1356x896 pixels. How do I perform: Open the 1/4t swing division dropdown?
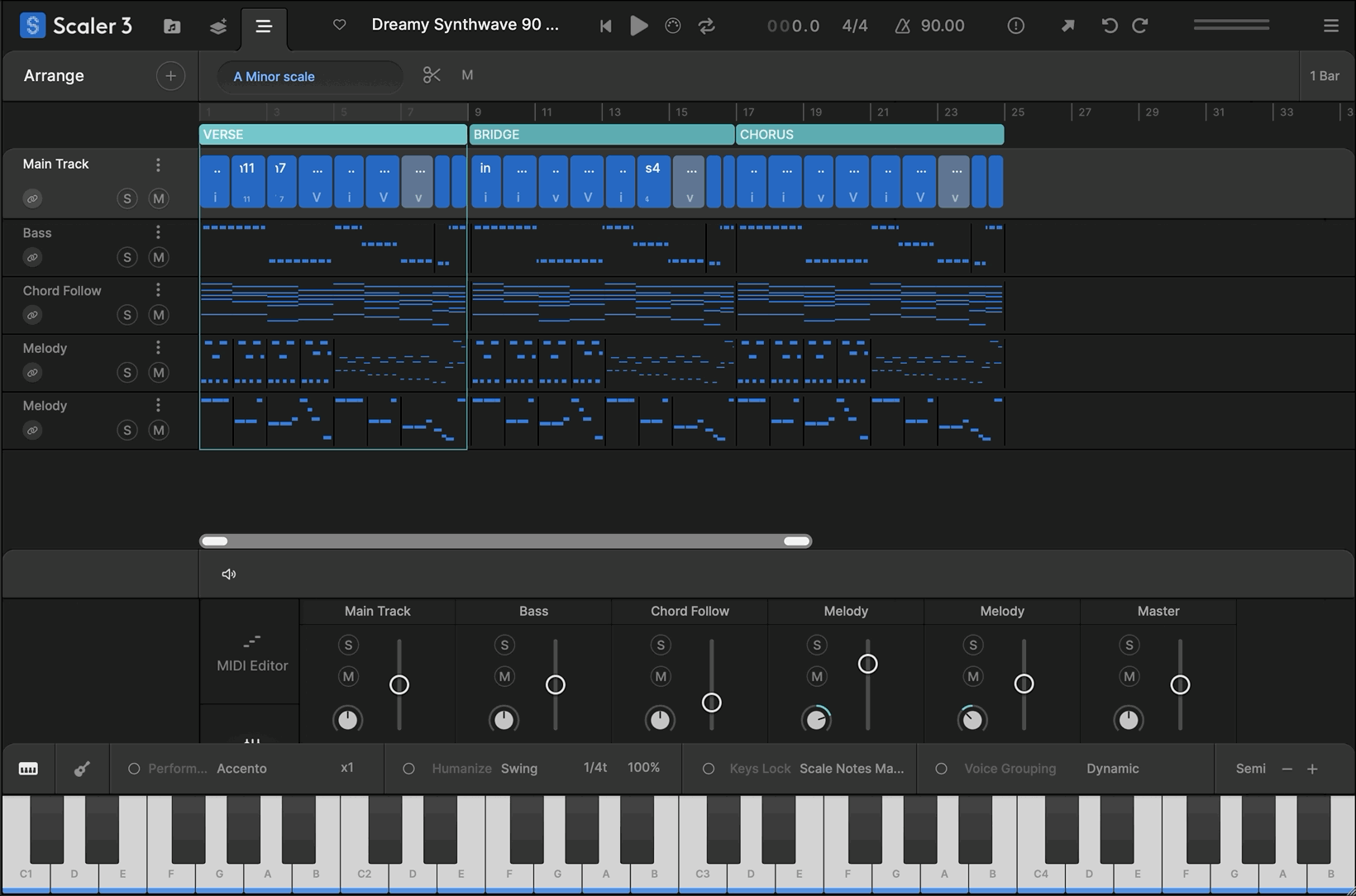595,768
